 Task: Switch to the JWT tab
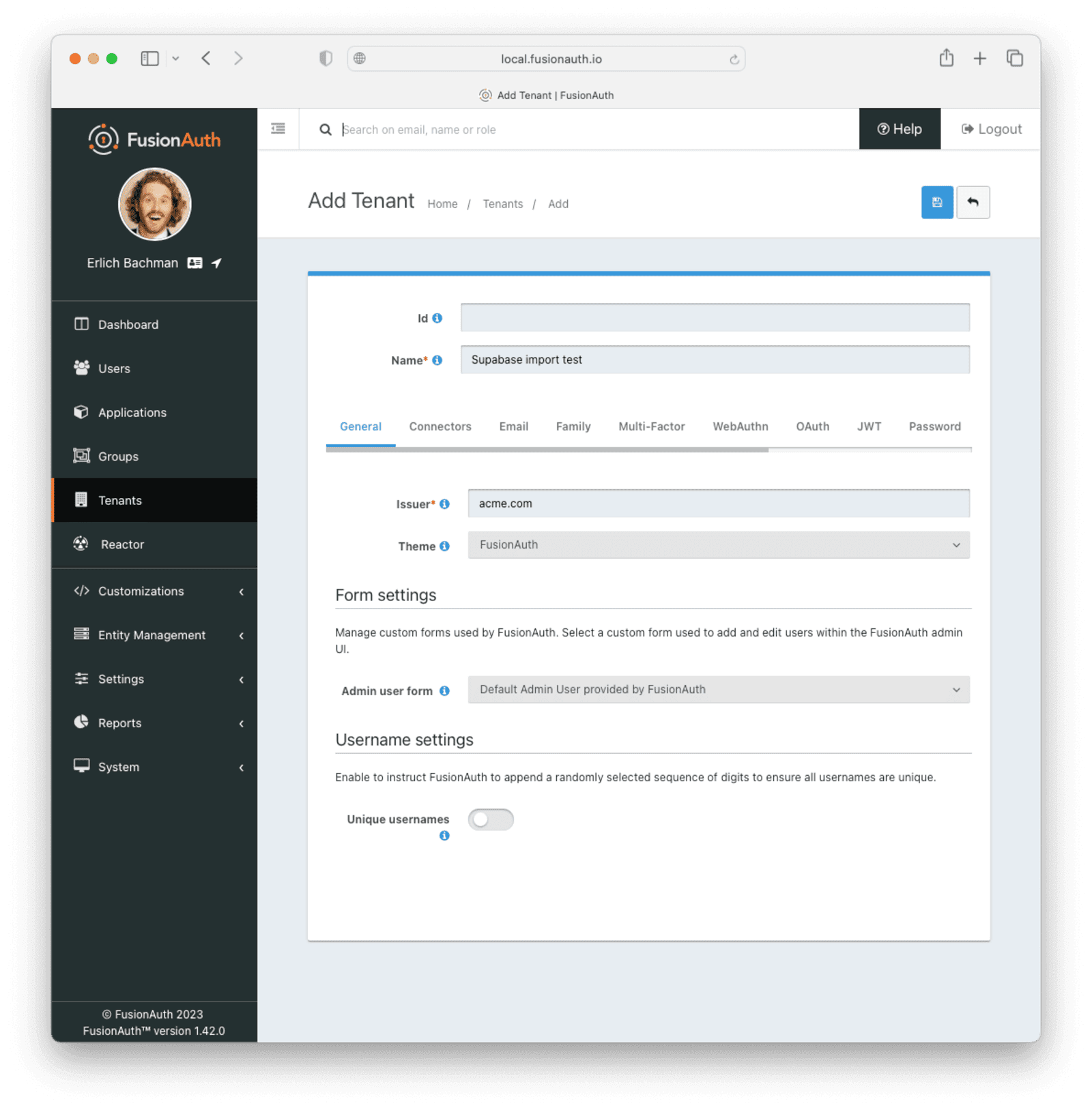tap(869, 426)
